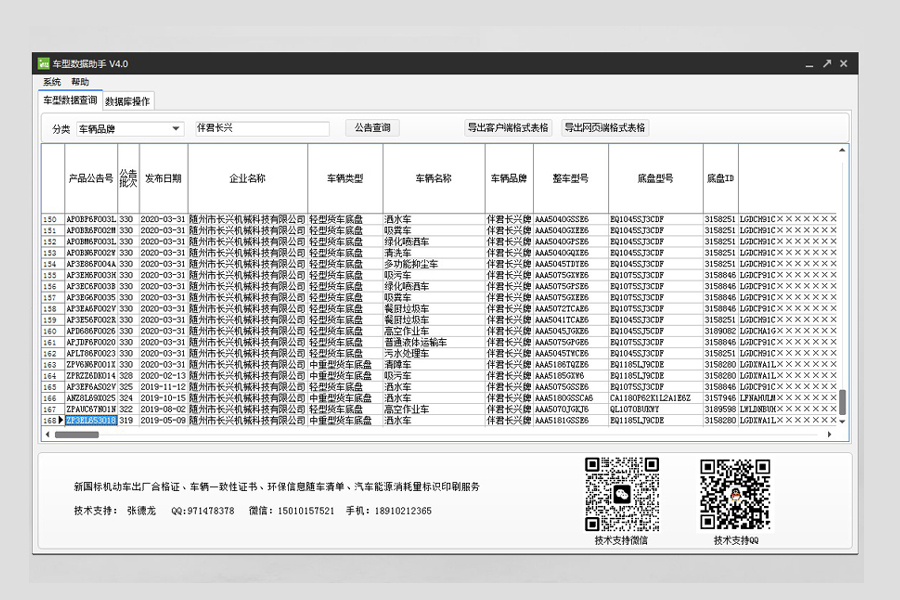Click the vertical scrollbar up arrow

click(842, 151)
